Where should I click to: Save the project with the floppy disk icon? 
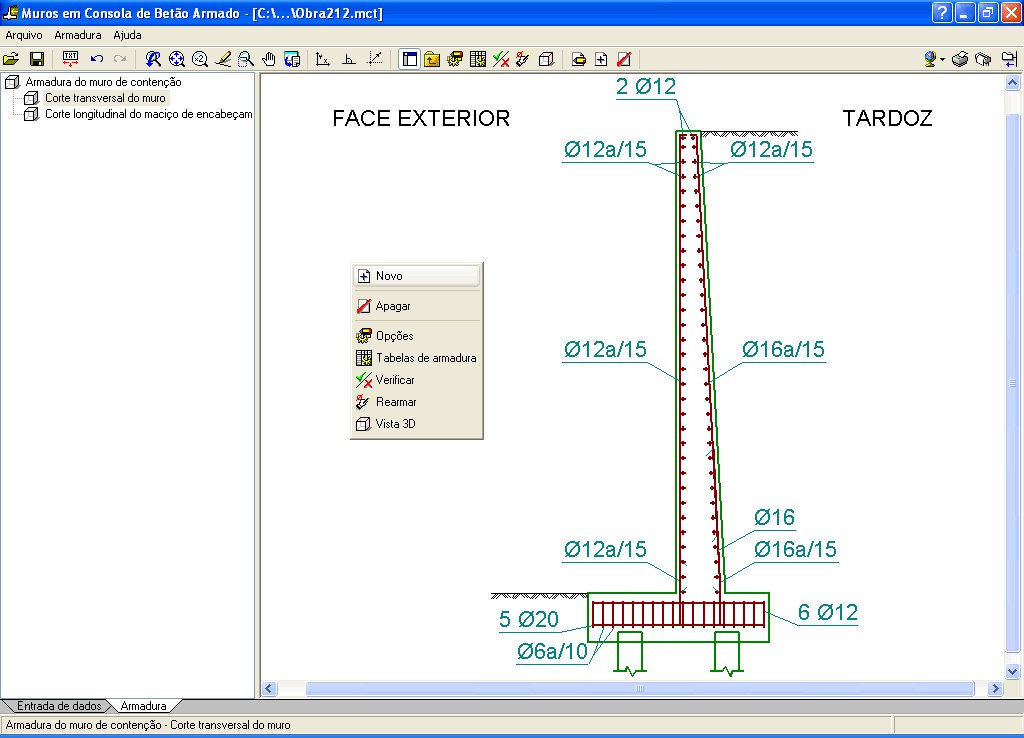coord(37,59)
